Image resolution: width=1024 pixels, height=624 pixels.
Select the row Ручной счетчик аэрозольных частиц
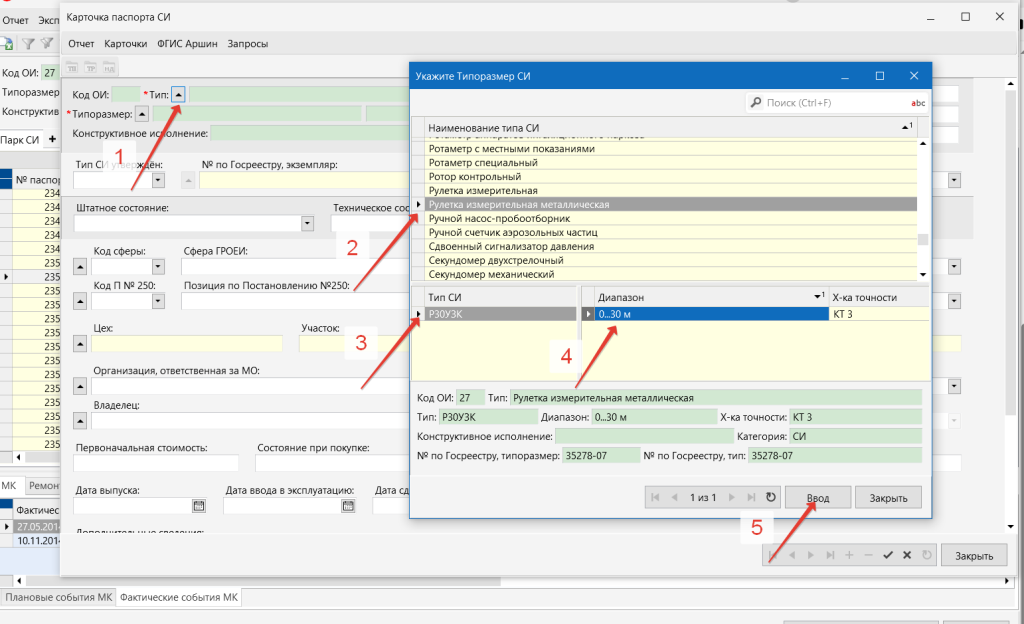coord(671,232)
